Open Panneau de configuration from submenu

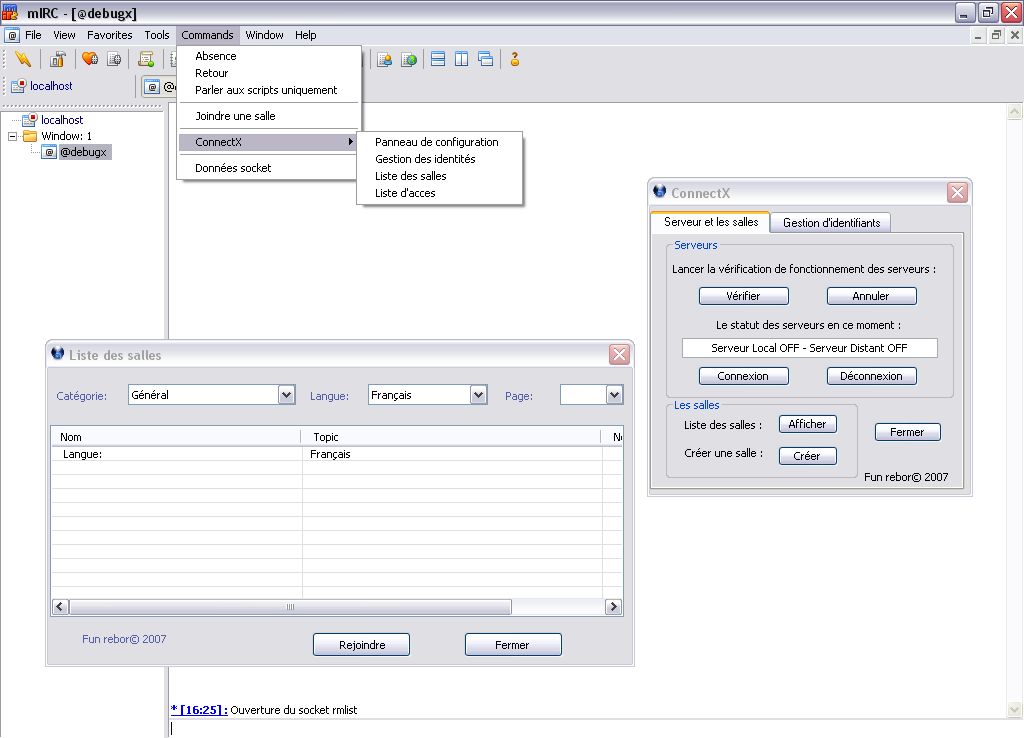pos(440,142)
